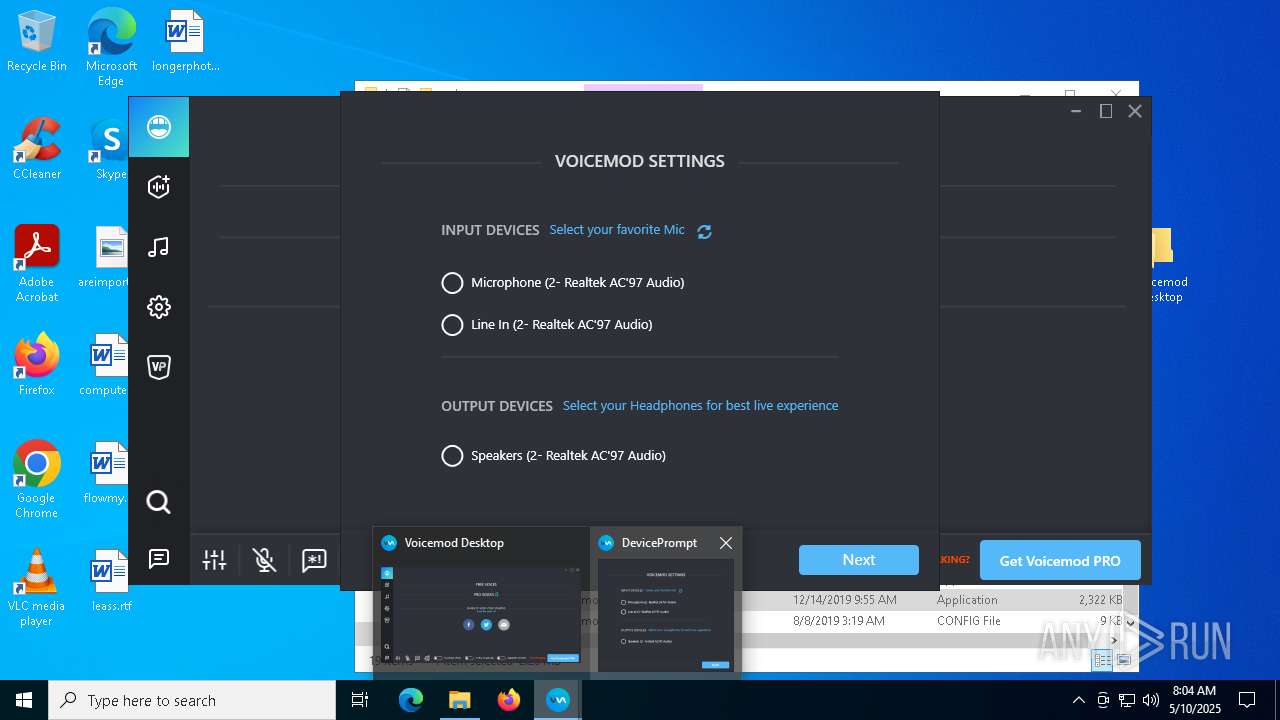
Task: Select Line In (2- Realtek AC'97 Audio)
Action: 547,325
